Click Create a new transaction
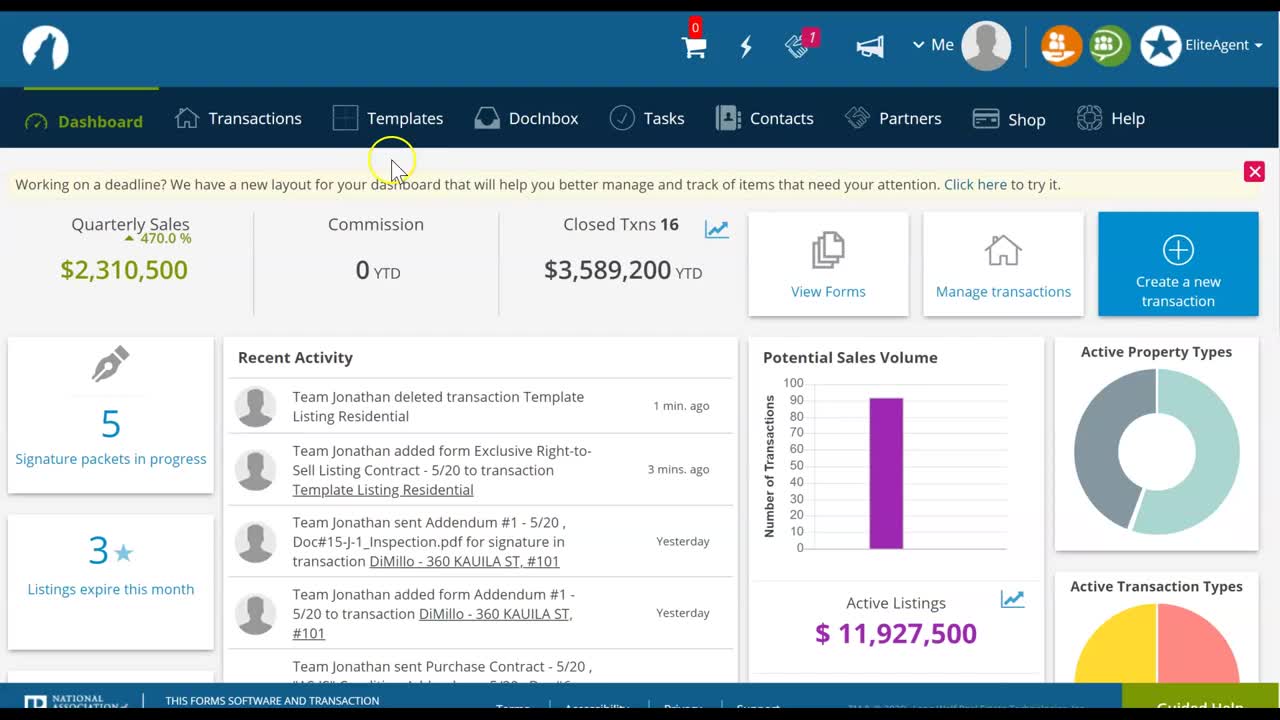Viewport: 1280px width, 720px height. [1178, 264]
